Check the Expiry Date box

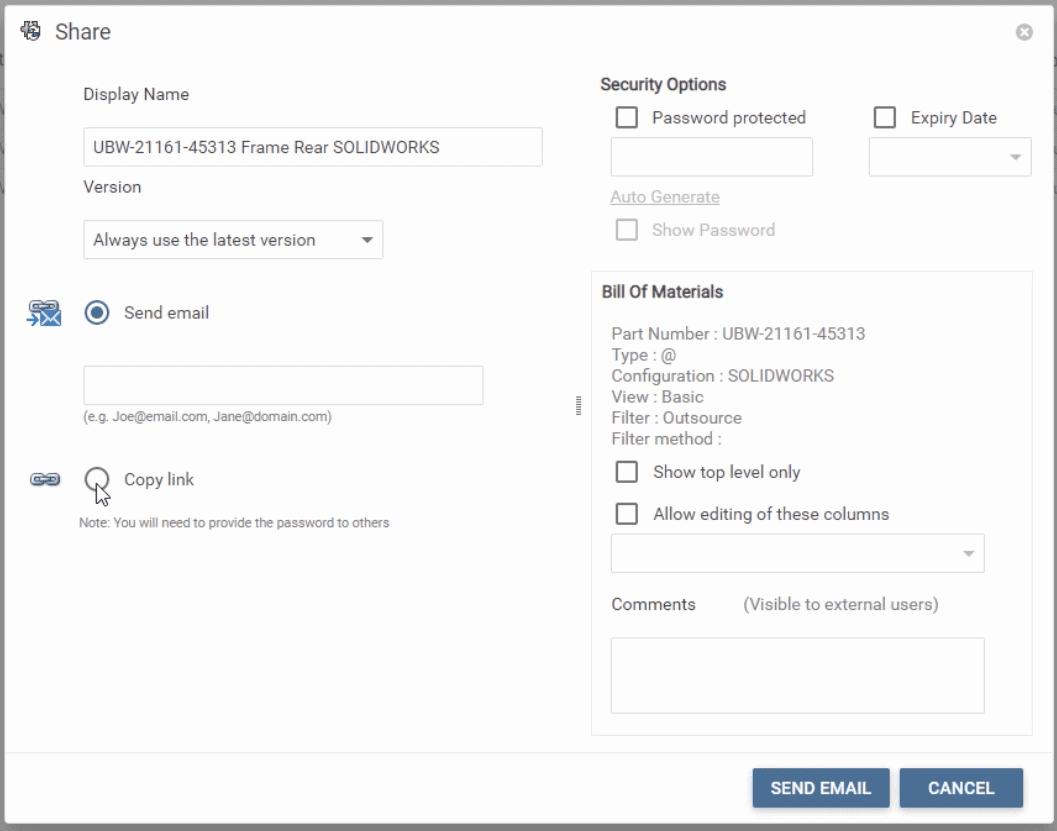coord(884,117)
